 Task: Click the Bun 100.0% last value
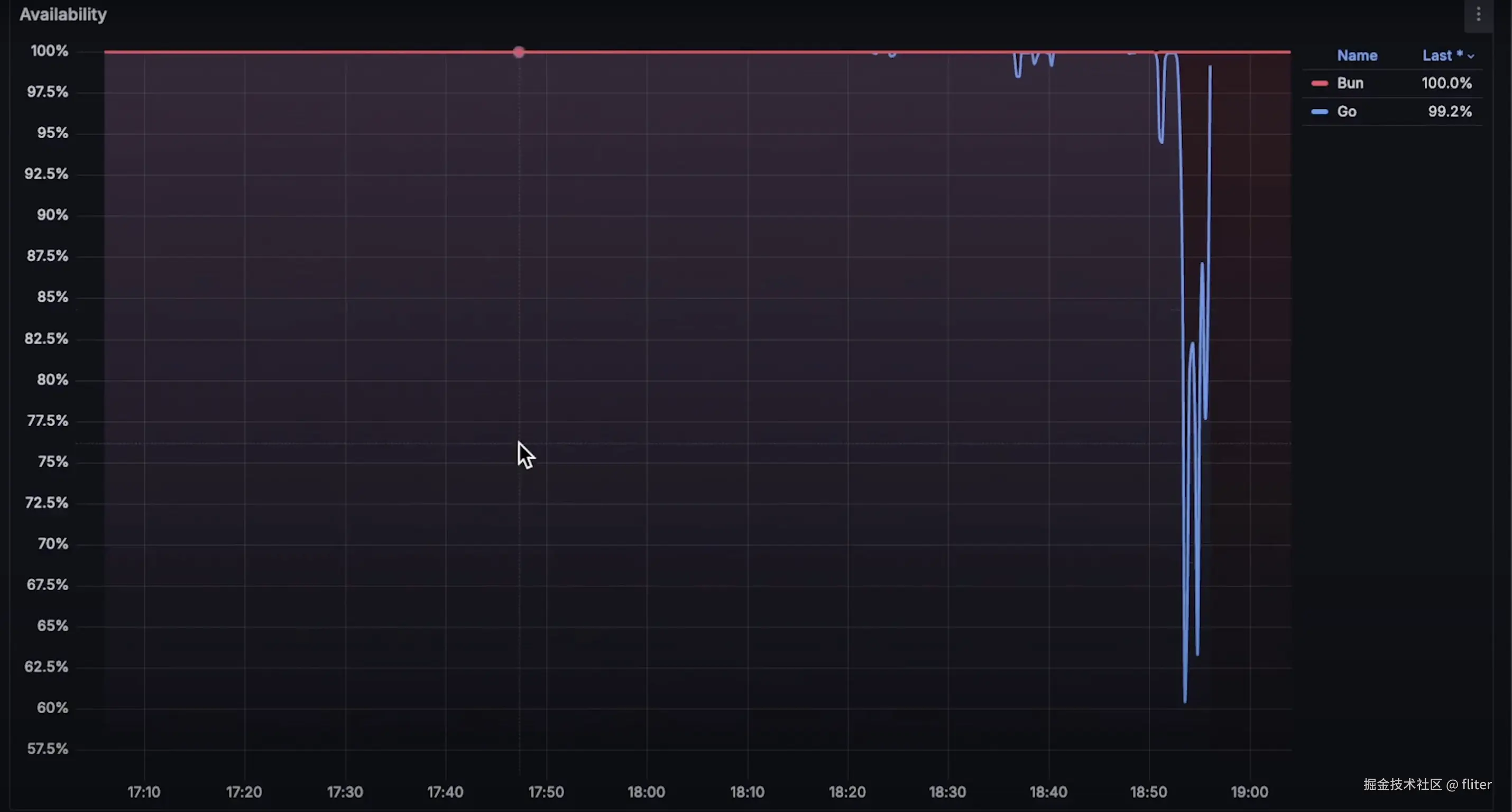click(1446, 84)
